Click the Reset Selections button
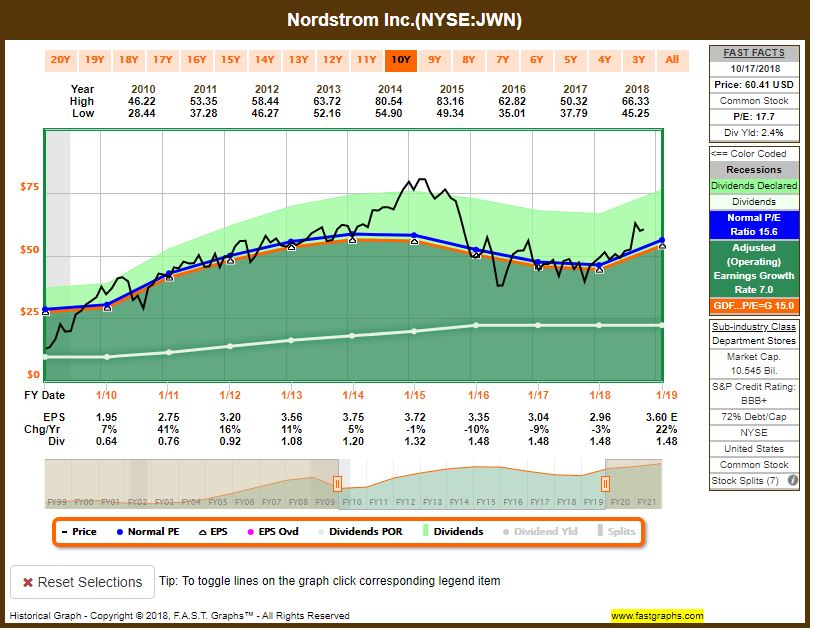This screenshot has height=630, width=813. coord(82,582)
